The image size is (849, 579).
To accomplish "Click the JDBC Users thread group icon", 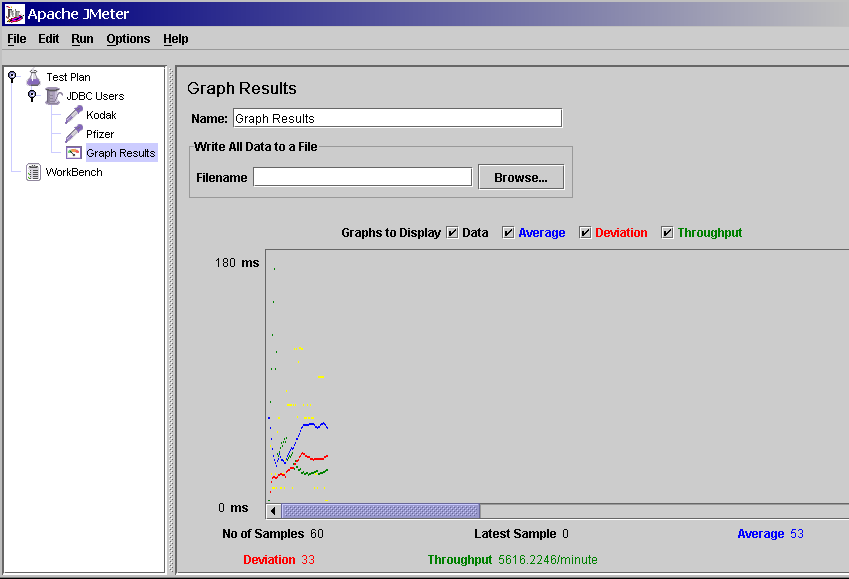I will (x=53, y=96).
